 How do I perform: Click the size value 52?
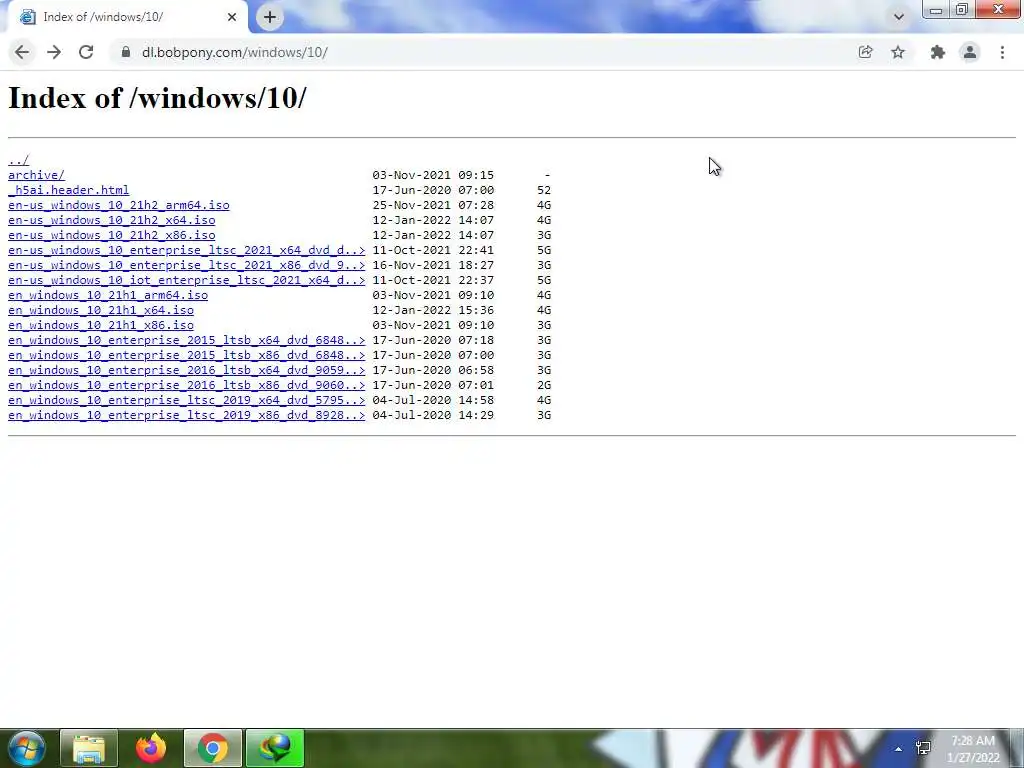(x=544, y=190)
